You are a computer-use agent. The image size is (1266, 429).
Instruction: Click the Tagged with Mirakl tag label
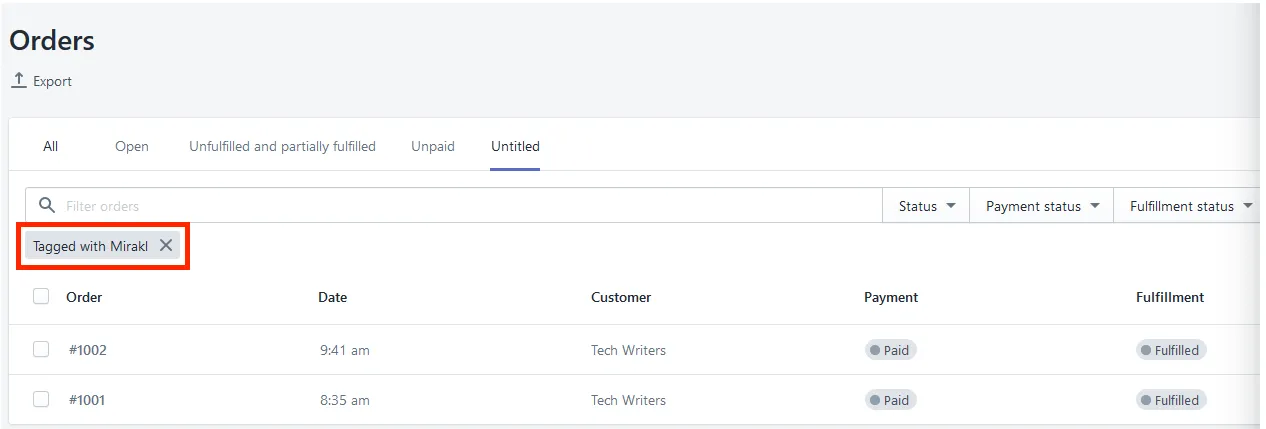tap(91, 246)
